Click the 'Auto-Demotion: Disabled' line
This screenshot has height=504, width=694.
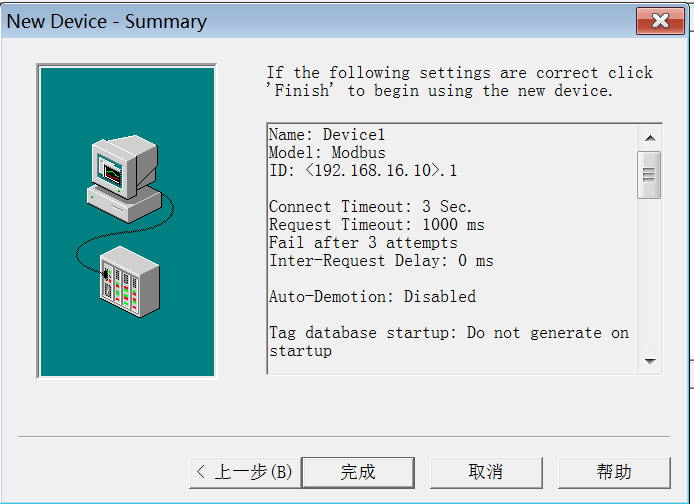[372, 297]
